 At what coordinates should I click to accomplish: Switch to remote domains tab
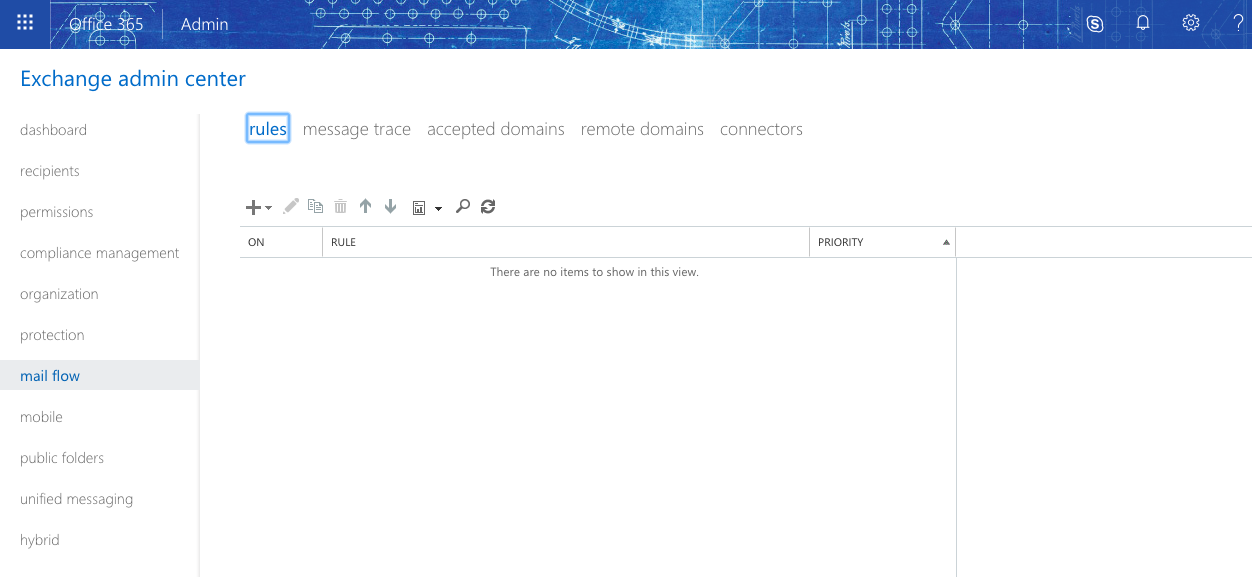tap(642, 129)
